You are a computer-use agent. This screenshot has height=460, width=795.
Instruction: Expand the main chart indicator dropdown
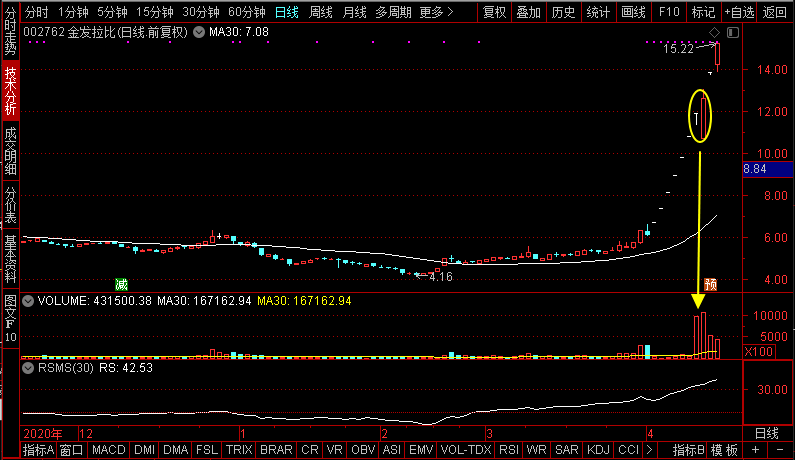199,32
